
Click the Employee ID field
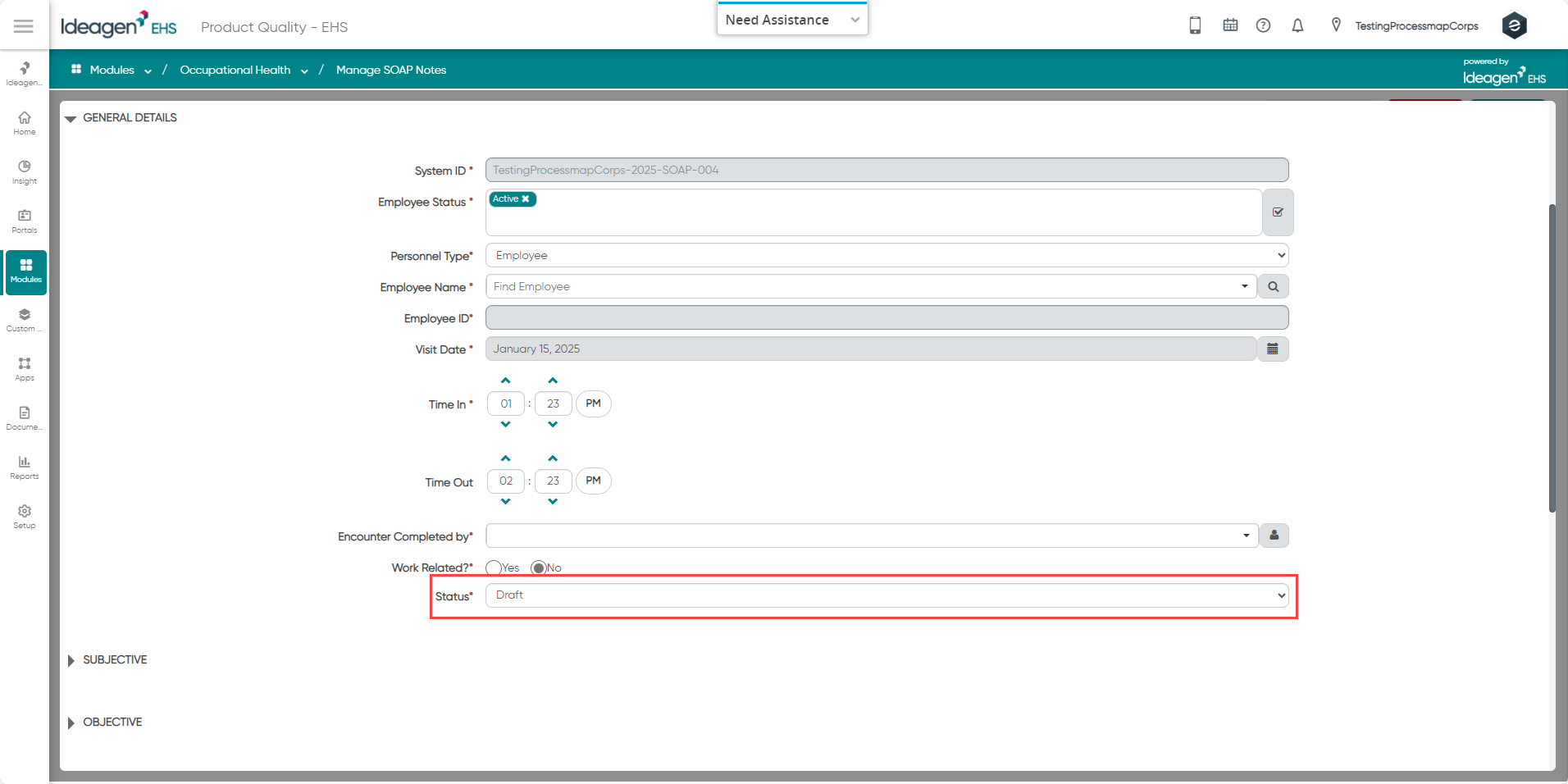887,317
